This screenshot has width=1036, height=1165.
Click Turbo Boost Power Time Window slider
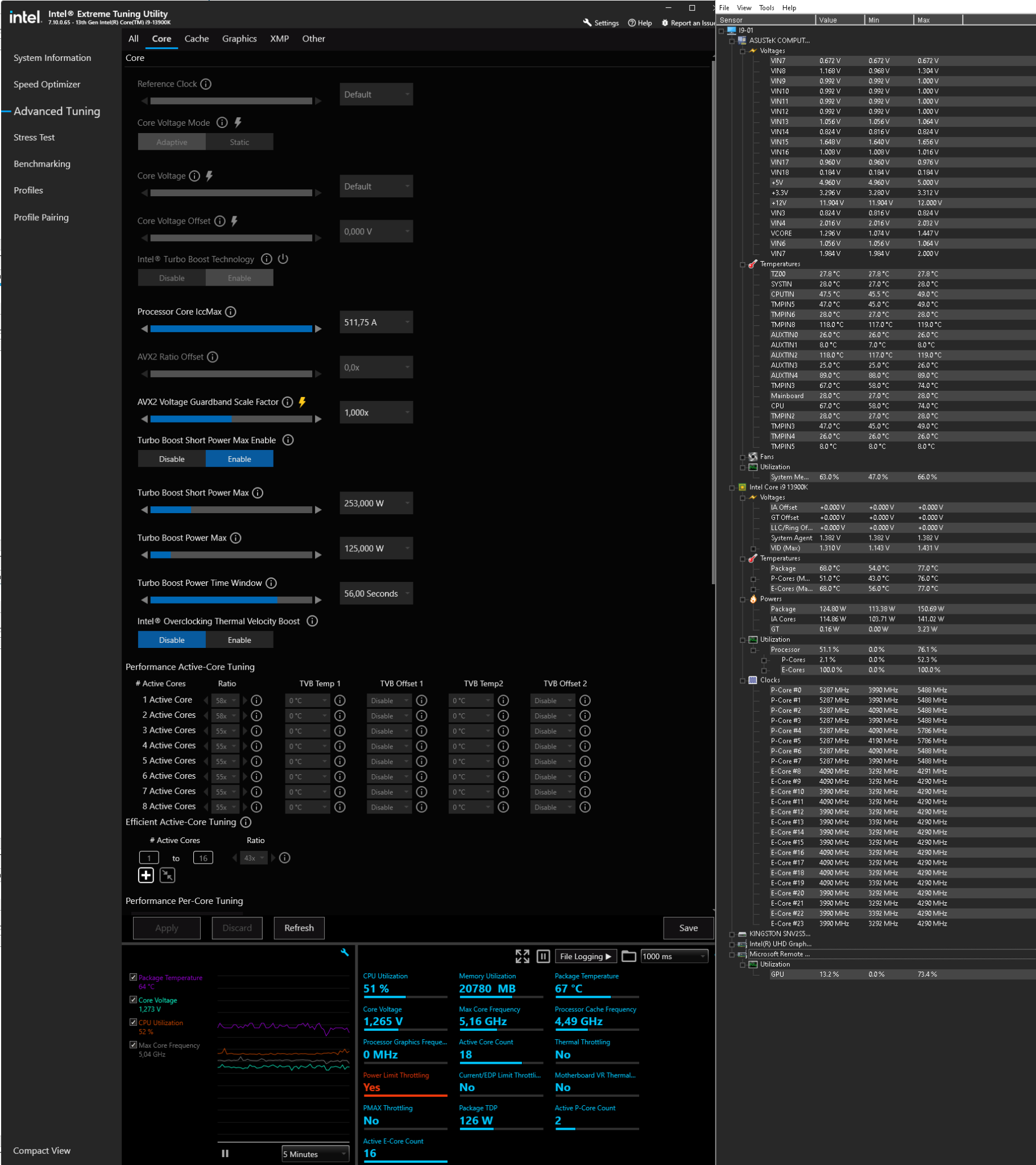tap(231, 600)
